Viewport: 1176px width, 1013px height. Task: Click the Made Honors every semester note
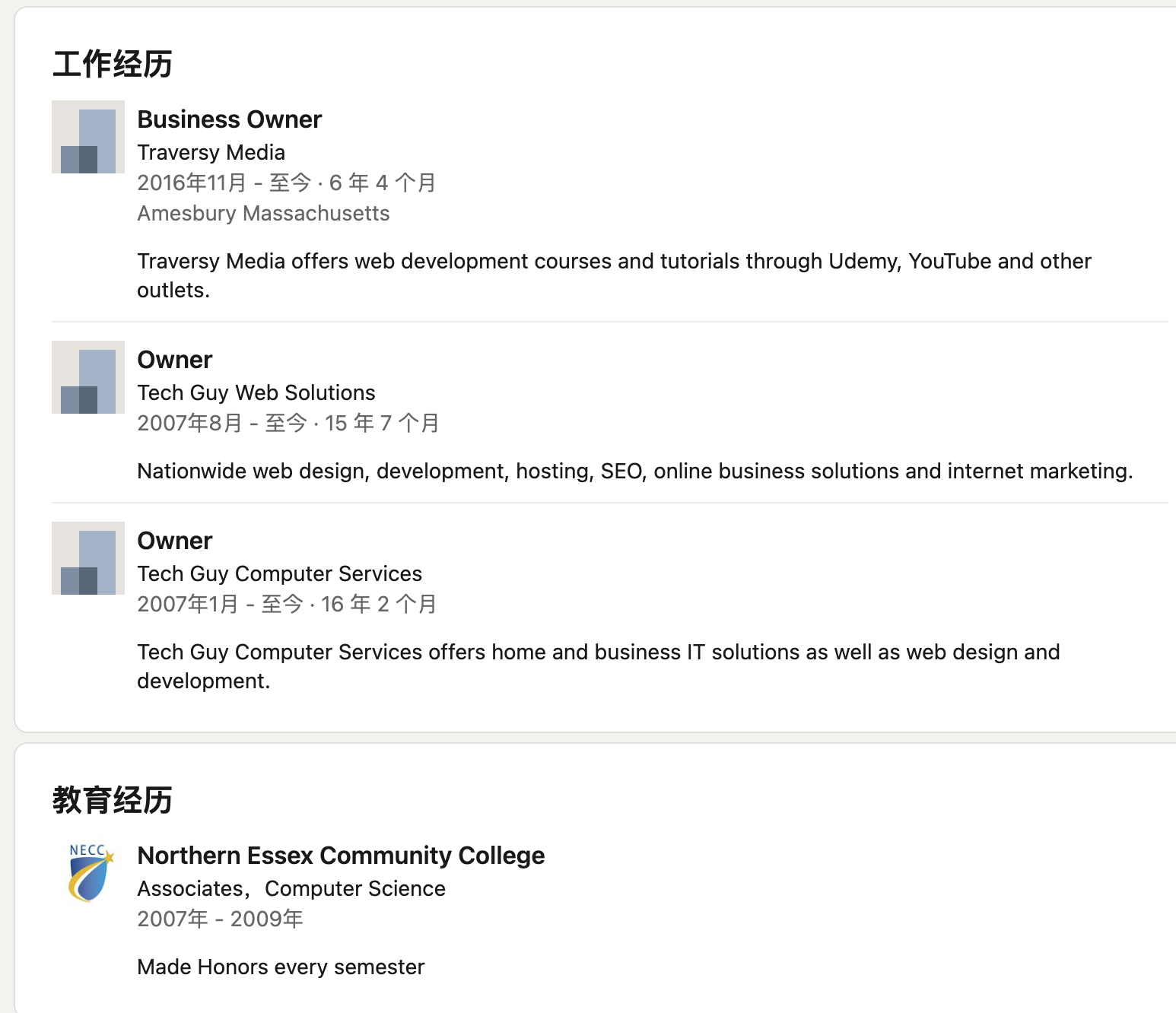281,967
